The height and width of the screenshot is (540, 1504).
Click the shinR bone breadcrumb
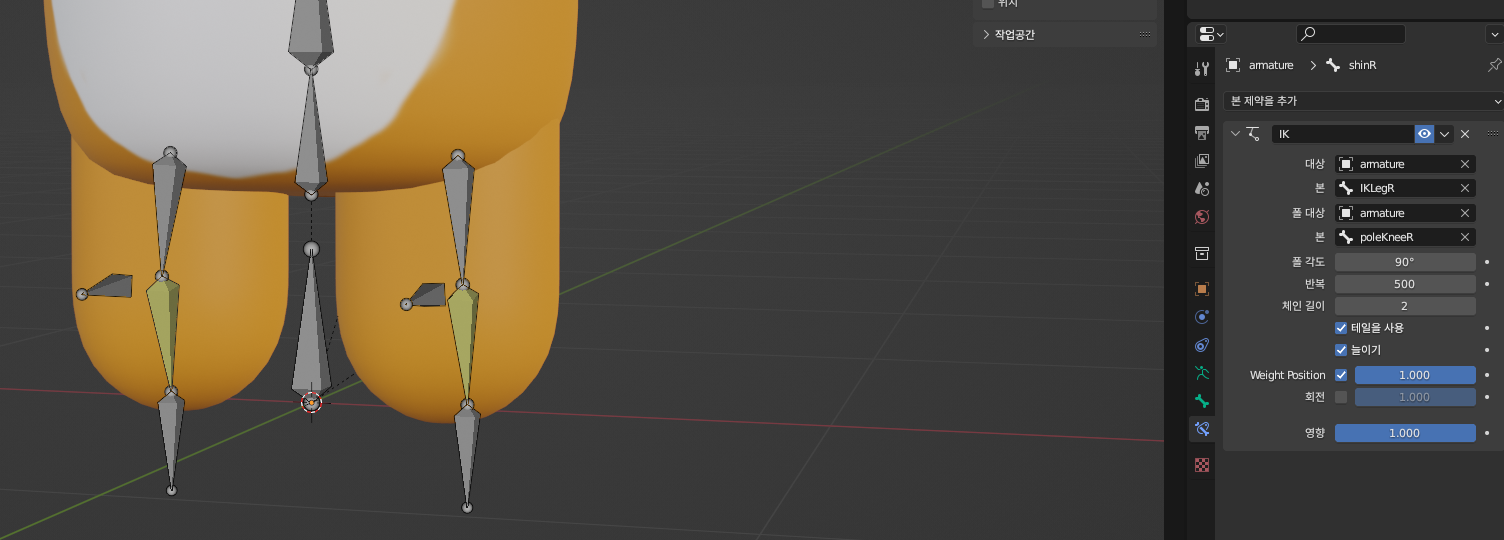click(1351, 65)
